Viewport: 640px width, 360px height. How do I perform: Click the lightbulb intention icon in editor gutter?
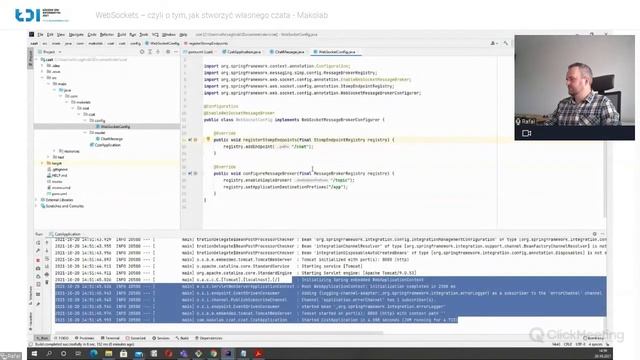pyautogui.click(x=208, y=140)
